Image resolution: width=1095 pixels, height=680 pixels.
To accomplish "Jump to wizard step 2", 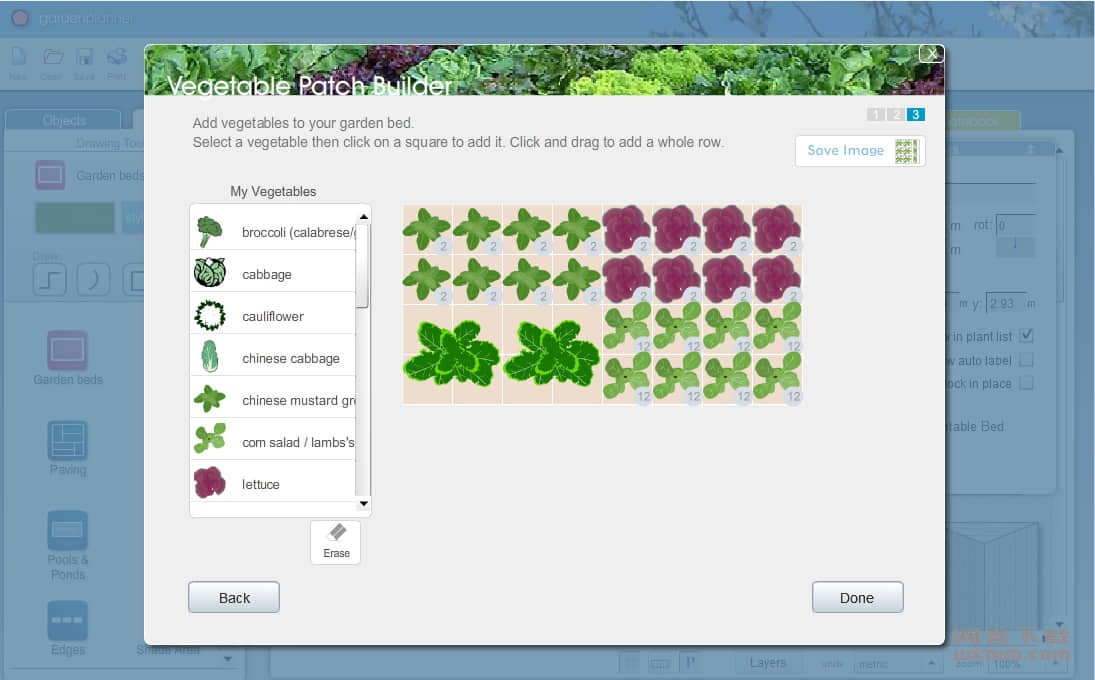I will (x=895, y=114).
